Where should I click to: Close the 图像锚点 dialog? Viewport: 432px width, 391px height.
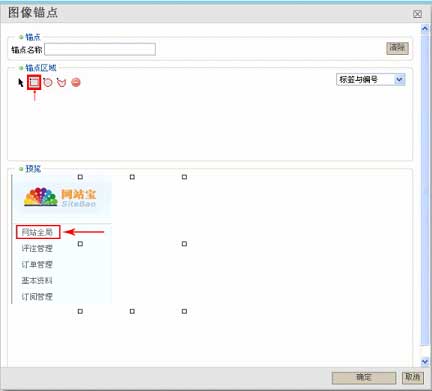click(417, 14)
